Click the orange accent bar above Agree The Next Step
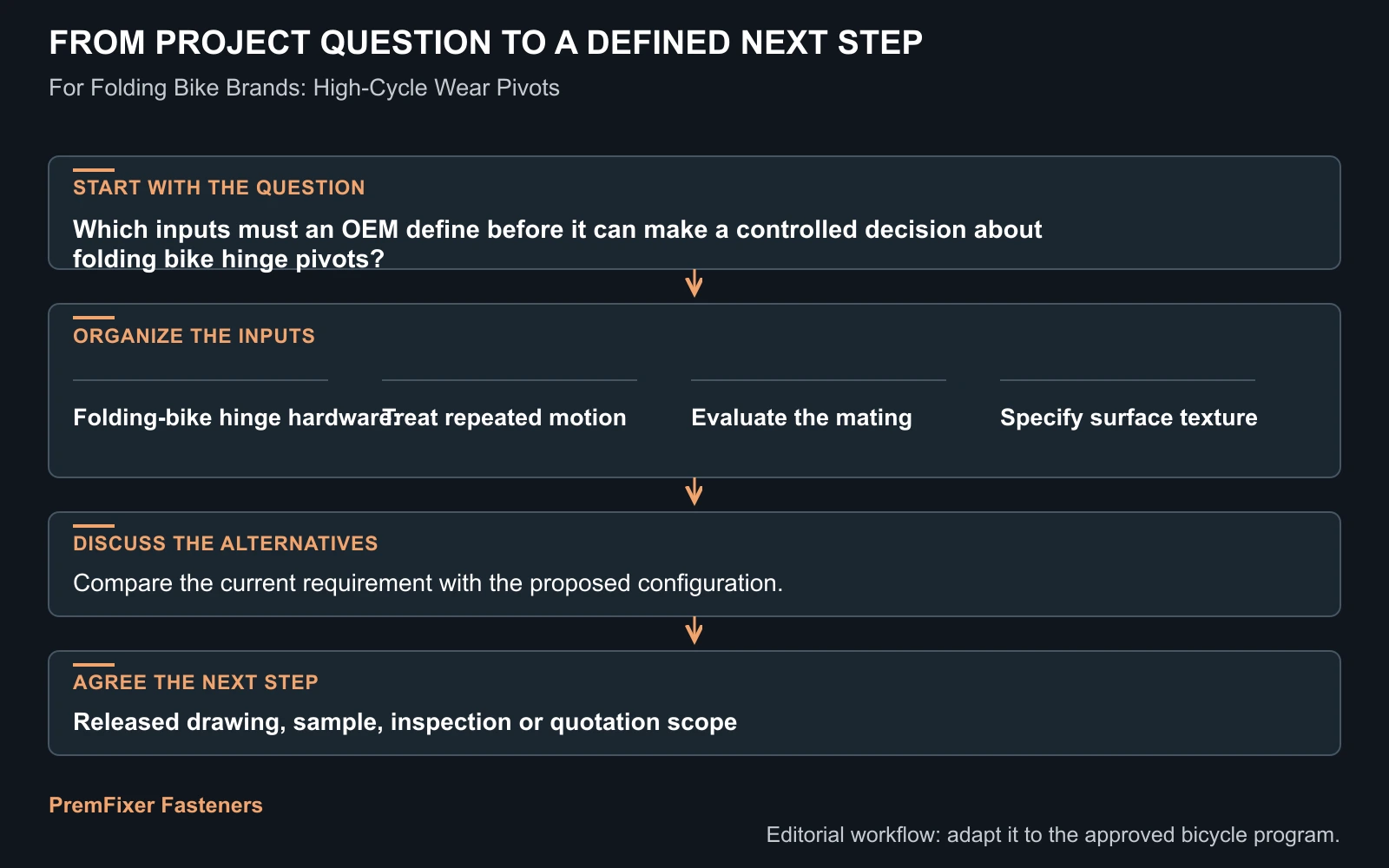Screen dimensions: 1389x868 pyautogui.click(x=94, y=665)
